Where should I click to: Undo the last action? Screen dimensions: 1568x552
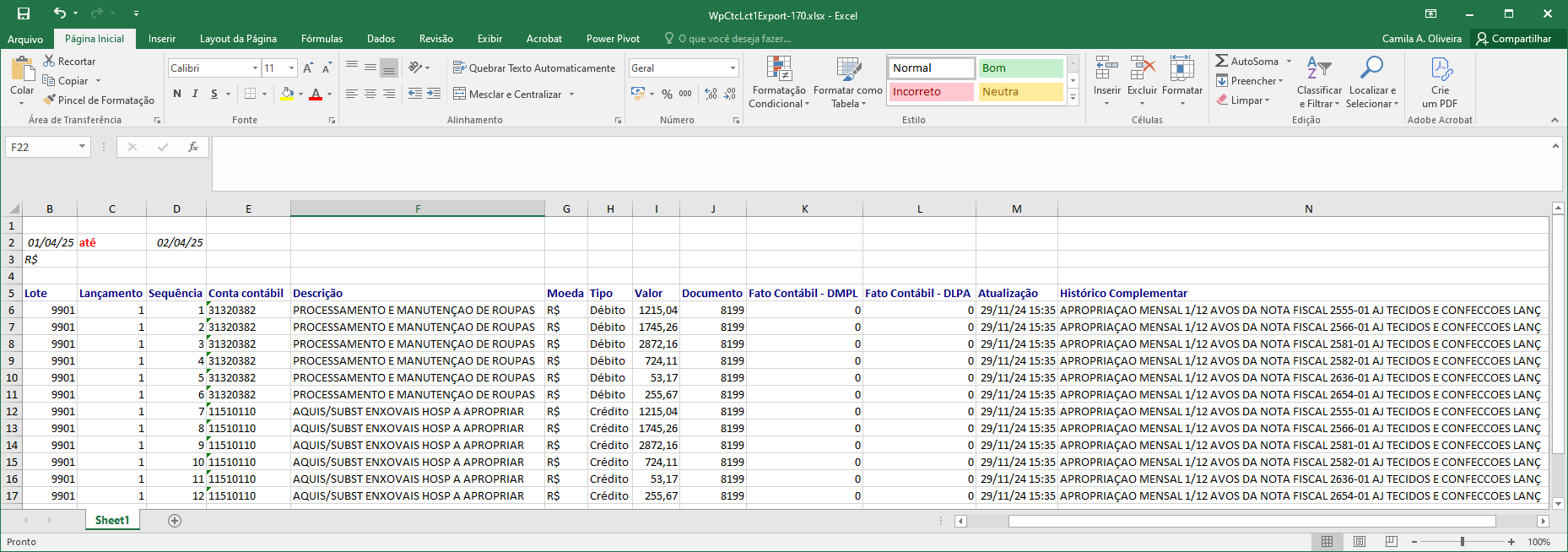click(x=59, y=14)
